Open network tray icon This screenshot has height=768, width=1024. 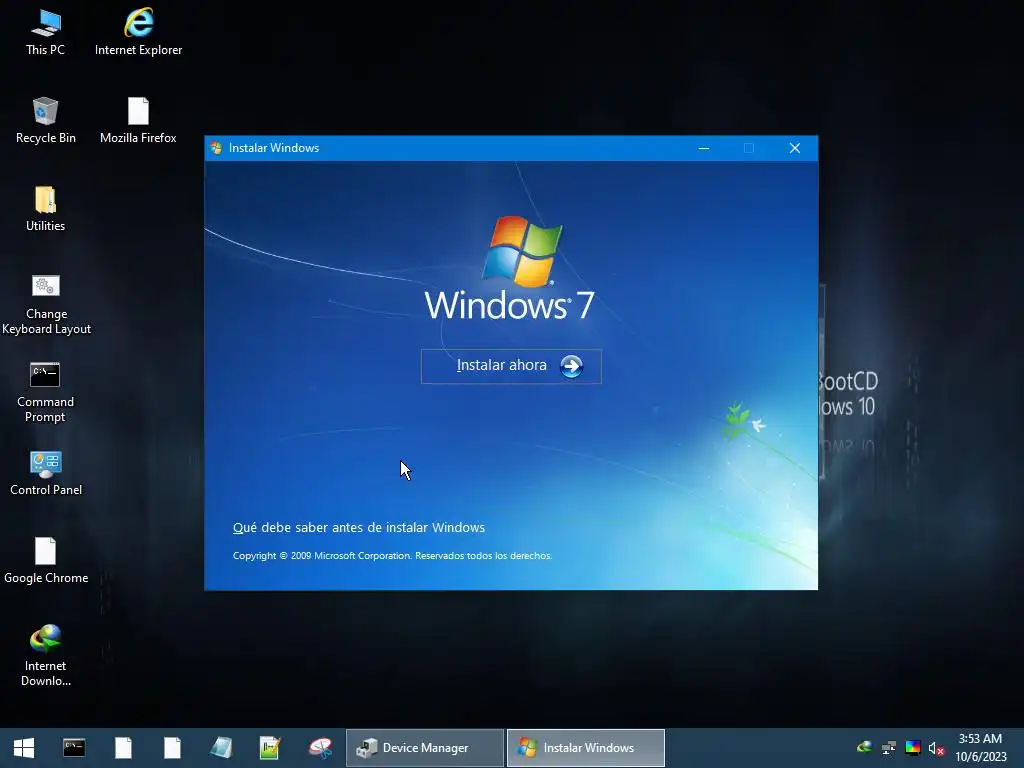[889, 748]
